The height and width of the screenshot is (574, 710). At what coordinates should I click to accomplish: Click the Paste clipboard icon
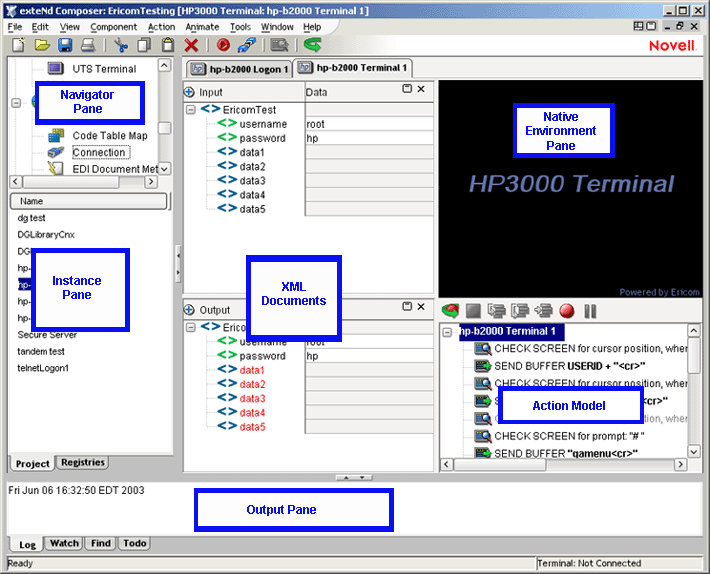coord(168,45)
